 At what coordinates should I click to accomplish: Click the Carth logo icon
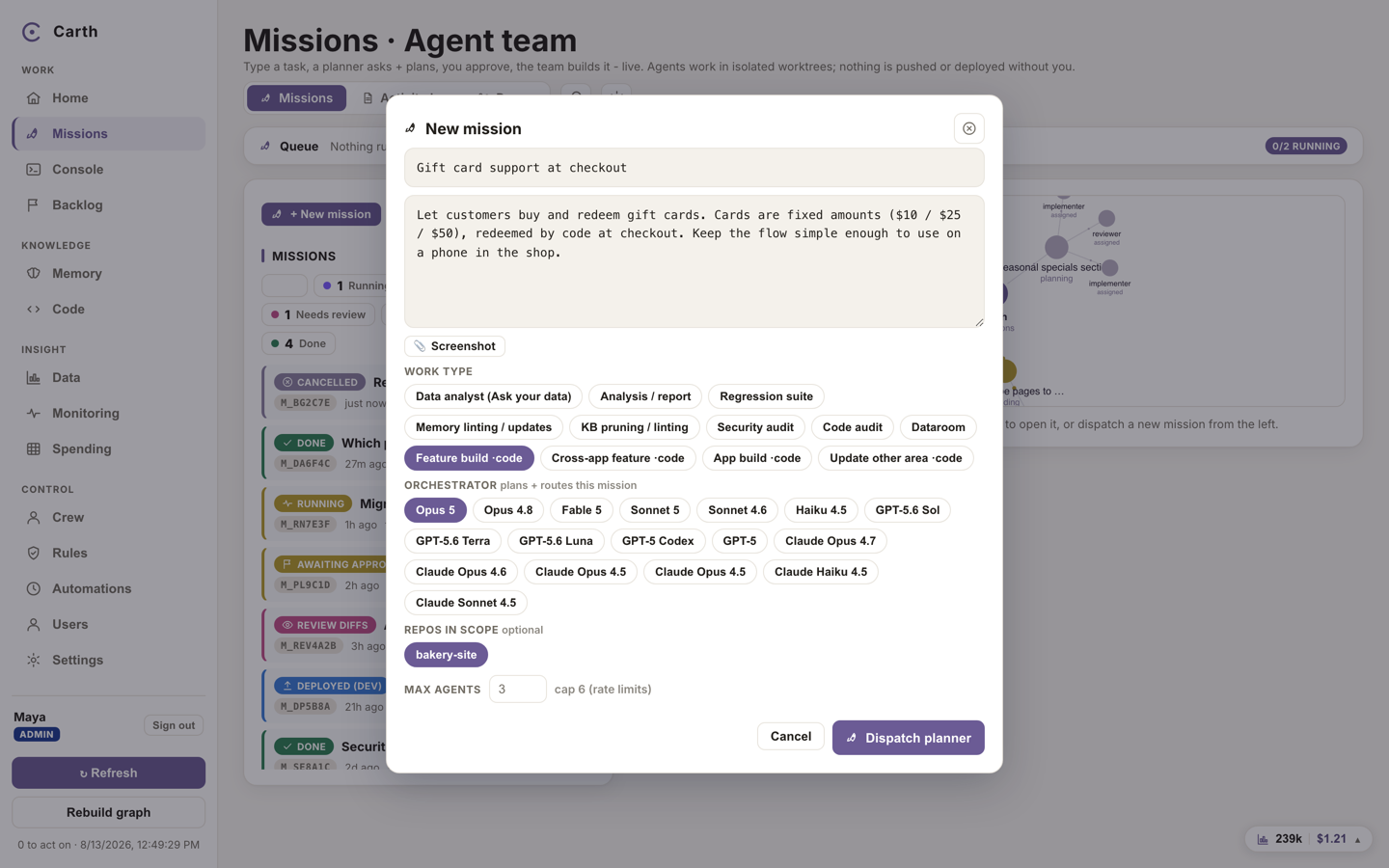tap(32, 32)
